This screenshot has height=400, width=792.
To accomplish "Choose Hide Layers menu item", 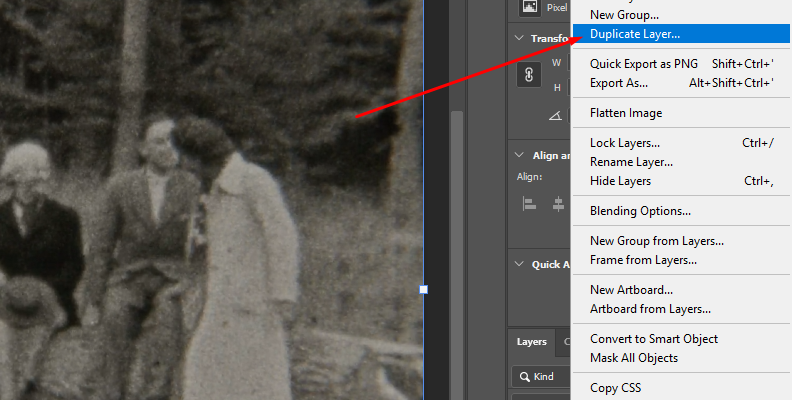I will pyautogui.click(x=620, y=181).
